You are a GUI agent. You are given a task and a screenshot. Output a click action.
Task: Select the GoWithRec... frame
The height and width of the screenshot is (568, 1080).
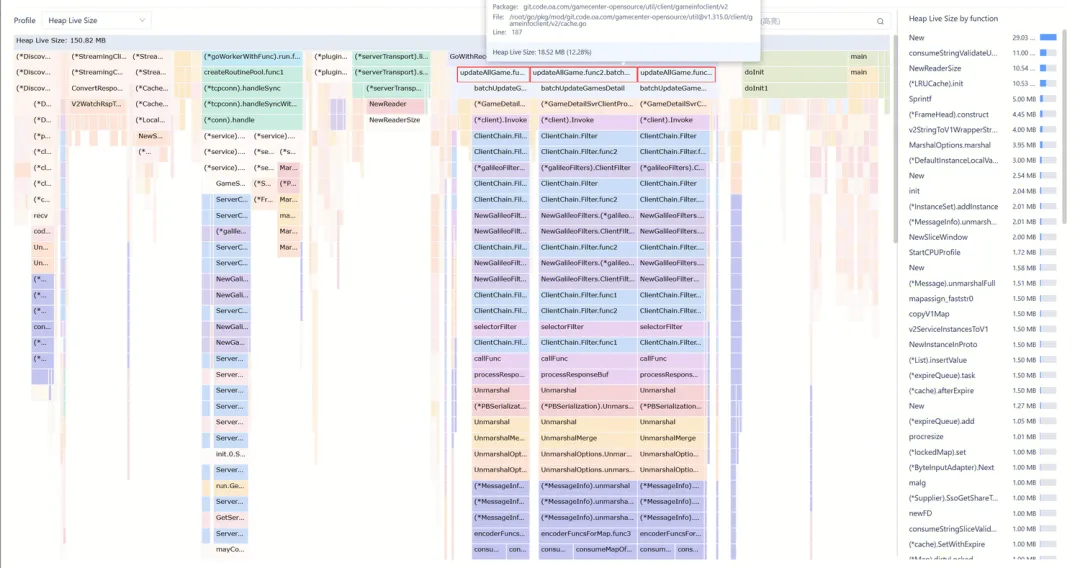click(x=467, y=57)
